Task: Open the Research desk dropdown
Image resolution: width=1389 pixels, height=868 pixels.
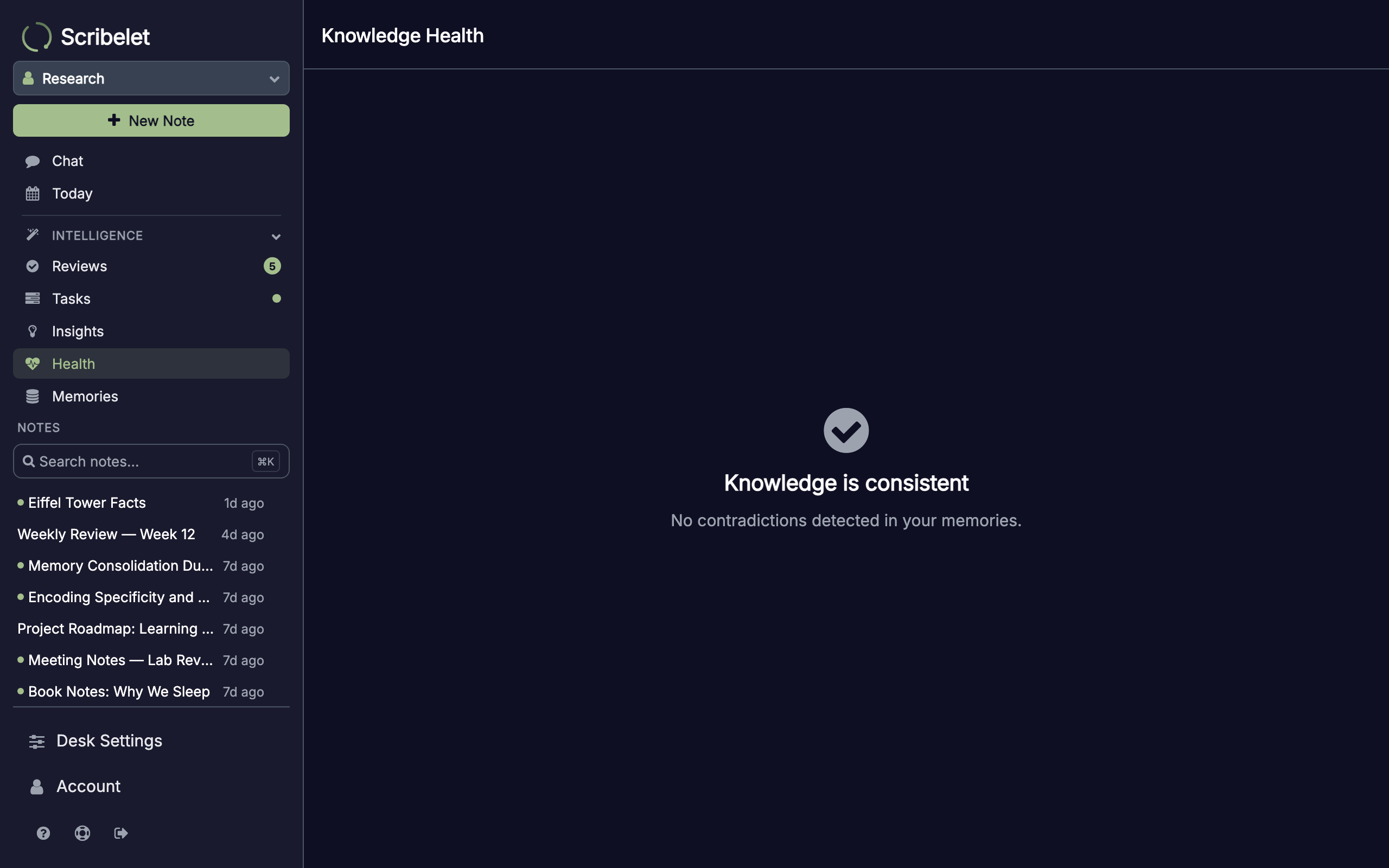Action: coord(151,78)
